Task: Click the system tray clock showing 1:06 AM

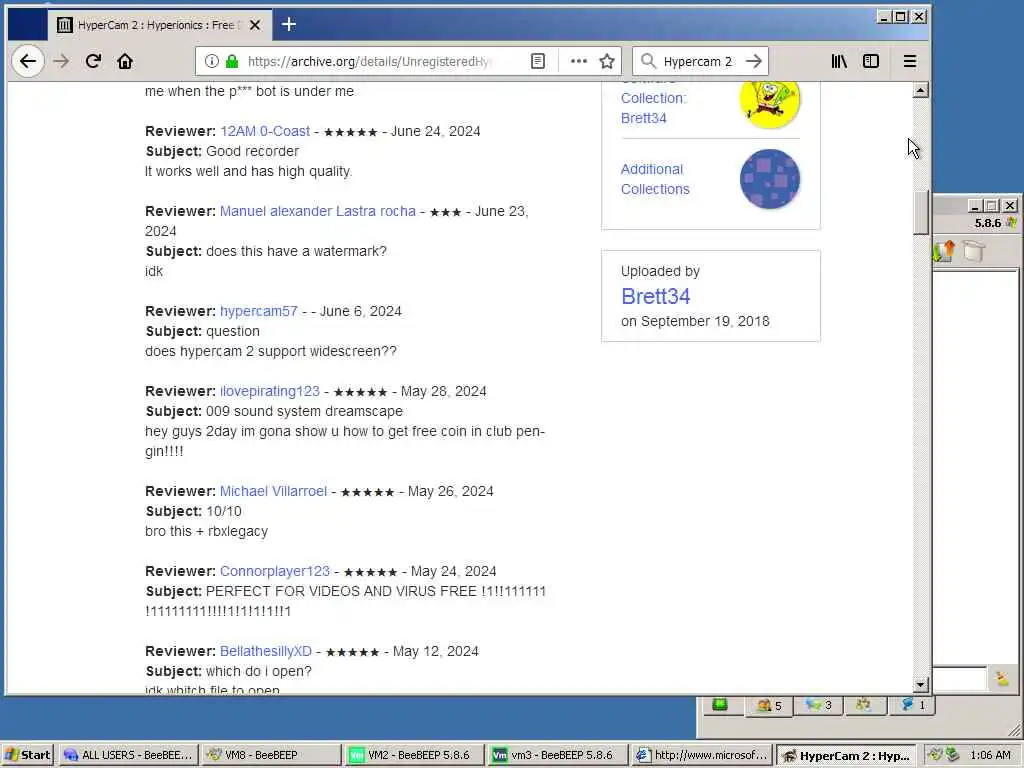Action: pos(990,755)
